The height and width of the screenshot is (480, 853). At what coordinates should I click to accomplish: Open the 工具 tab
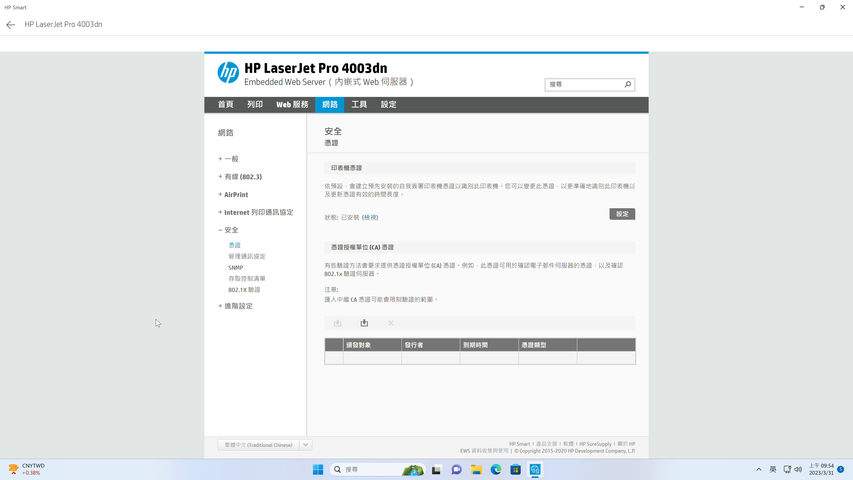[359, 104]
